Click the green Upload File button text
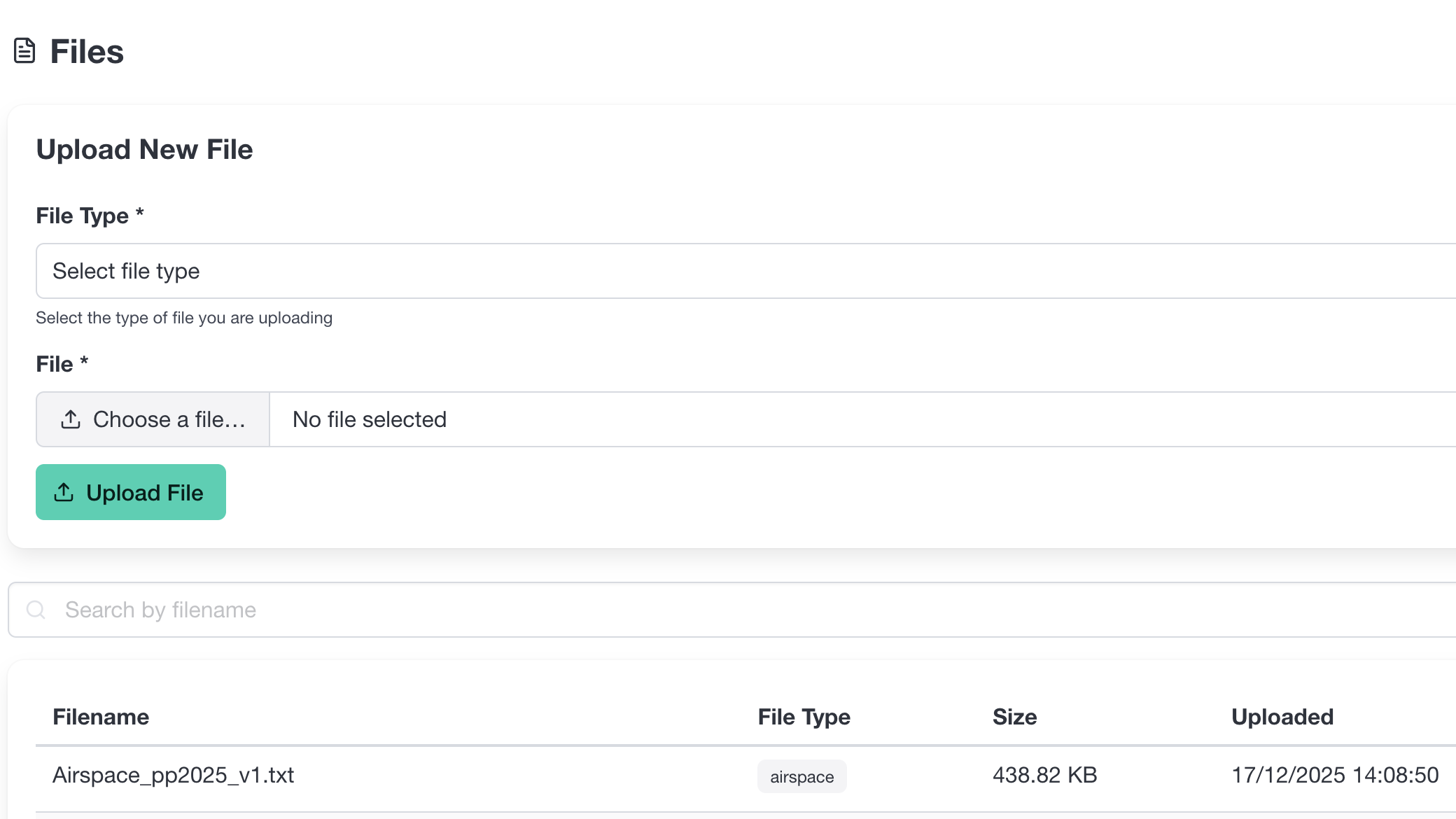The width and height of the screenshot is (1456, 819). tap(144, 493)
